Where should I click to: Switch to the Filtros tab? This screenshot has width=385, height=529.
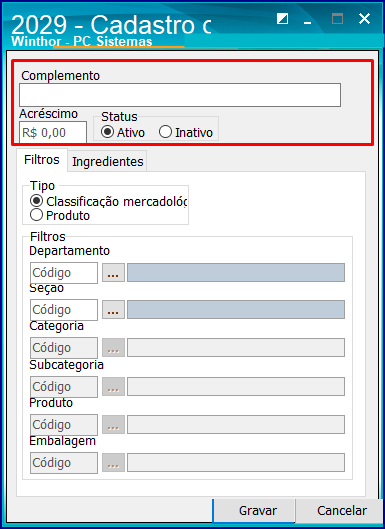pyautogui.click(x=42, y=160)
